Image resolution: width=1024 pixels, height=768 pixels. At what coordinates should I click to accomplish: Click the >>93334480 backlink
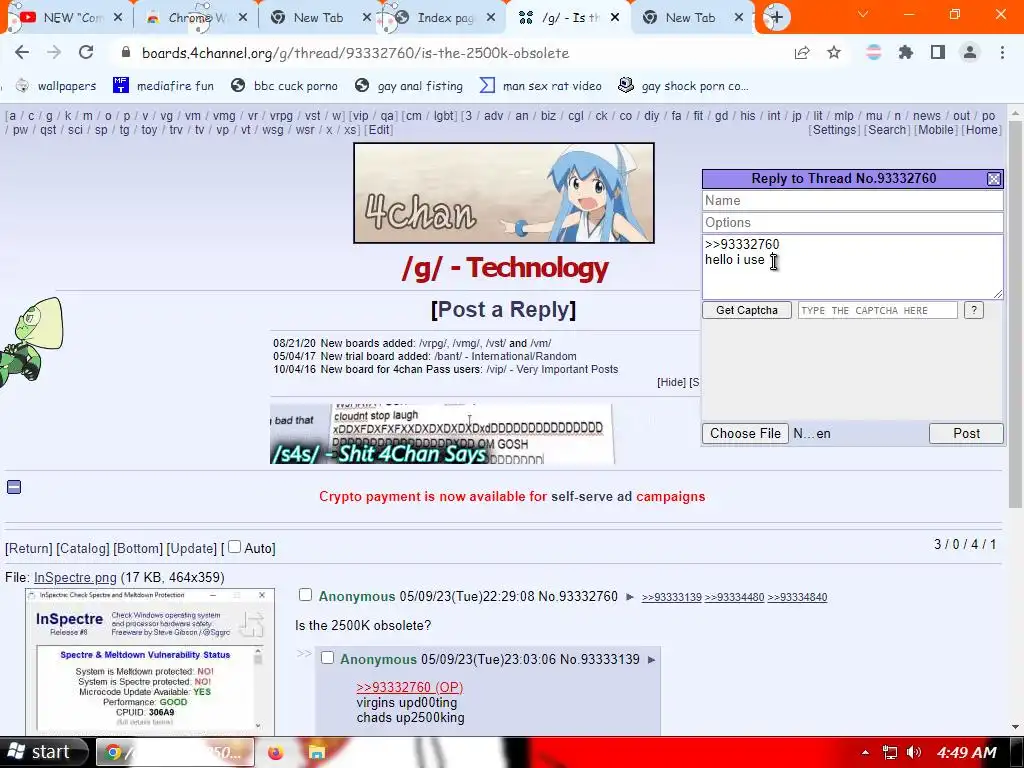point(734,598)
